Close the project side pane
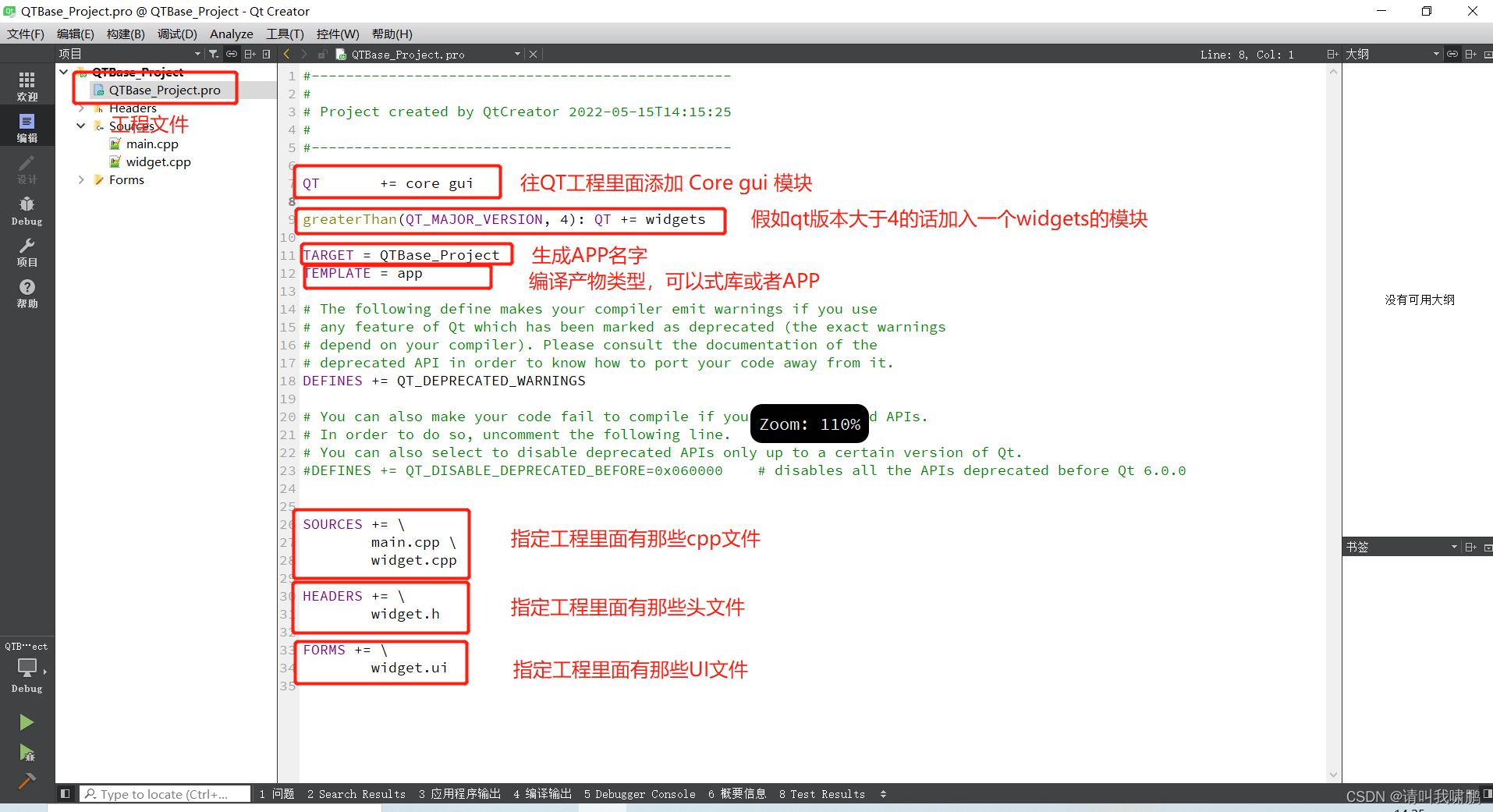The height and width of the screenshot is (812, 1493). [267, 54]
